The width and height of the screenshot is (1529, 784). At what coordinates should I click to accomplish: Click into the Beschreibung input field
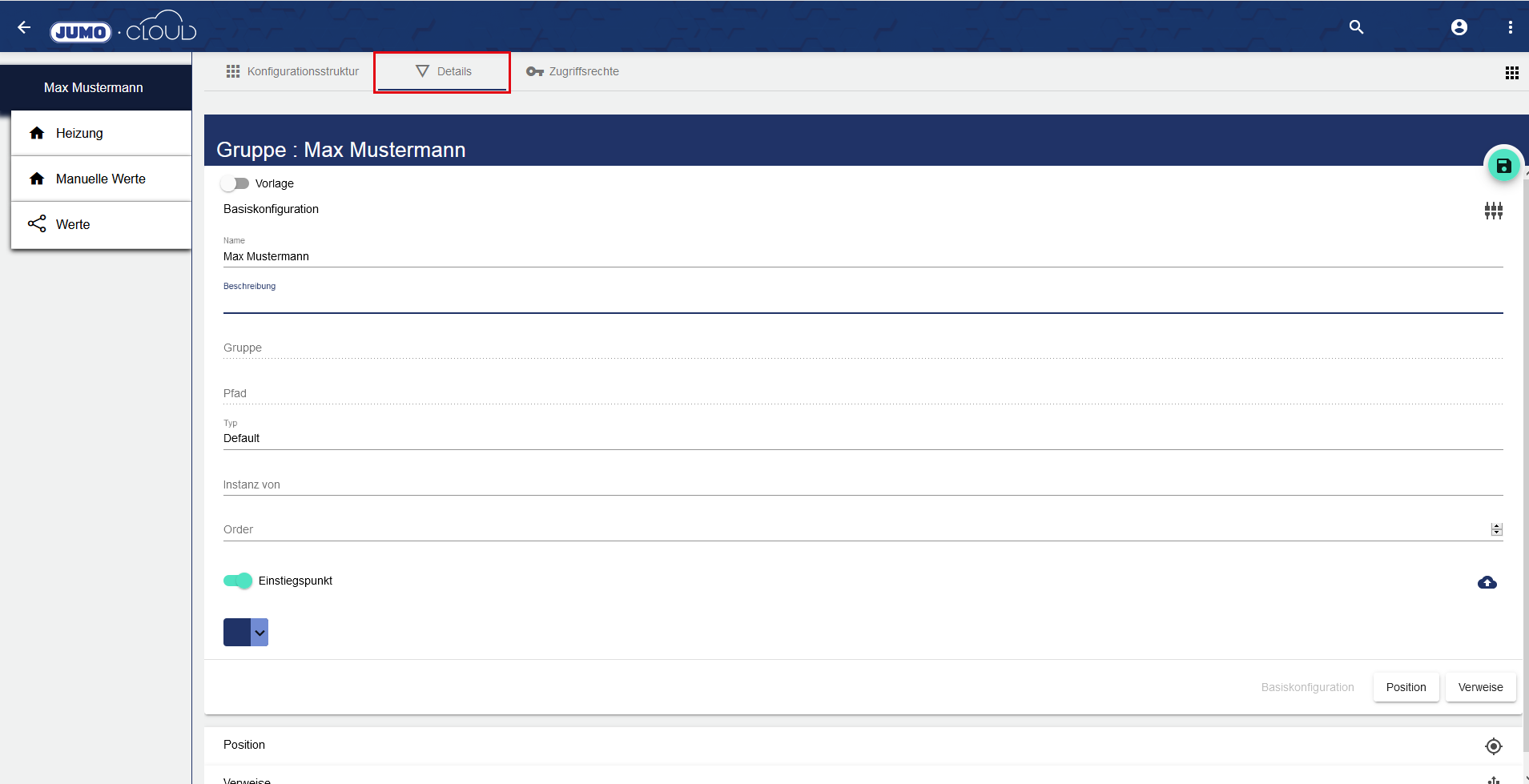(862, 301)
